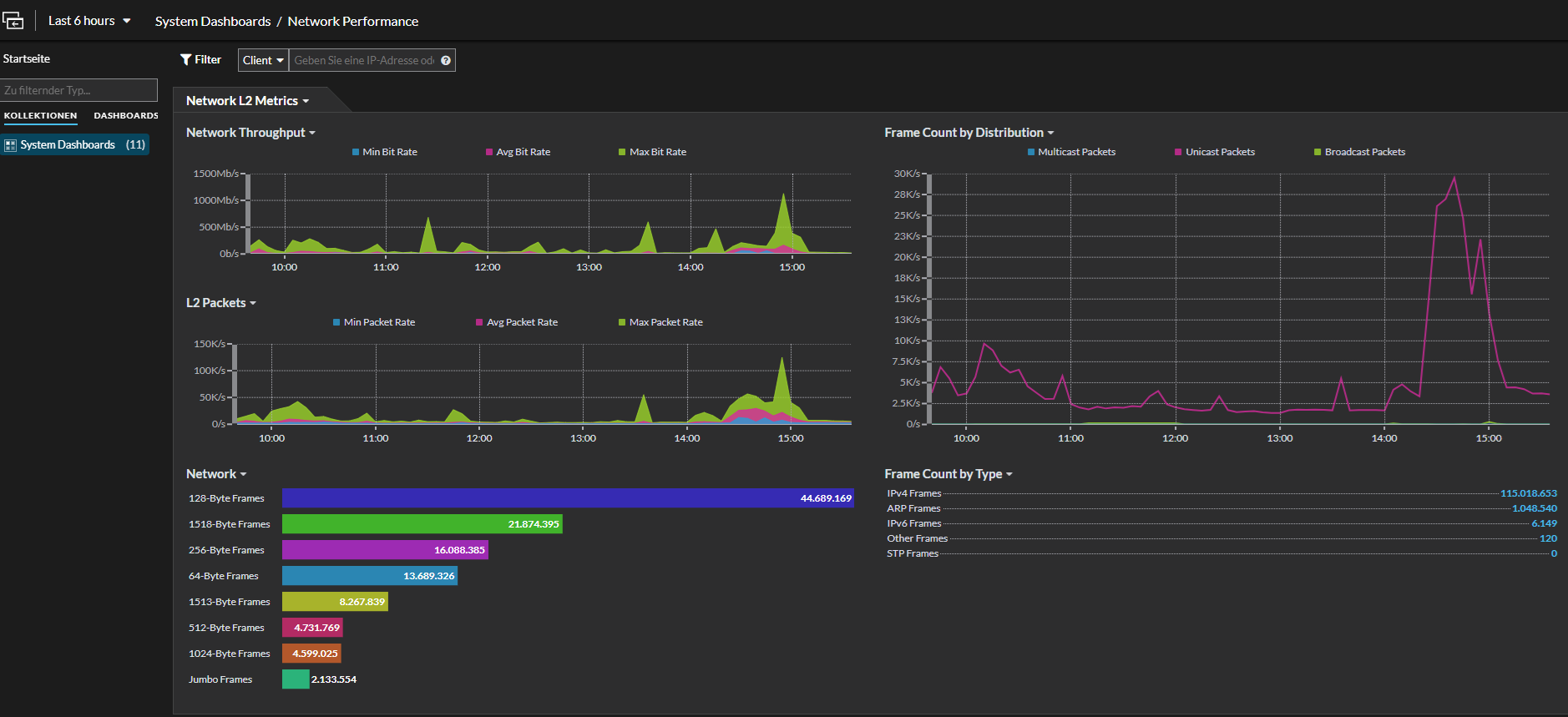Open the Frame Count by Distribution menu

(x=969, y=133)
